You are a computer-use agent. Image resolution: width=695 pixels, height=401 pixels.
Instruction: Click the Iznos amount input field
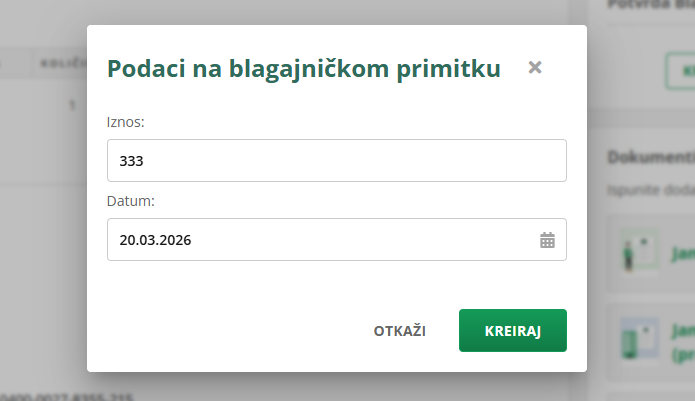click(336, 160)
